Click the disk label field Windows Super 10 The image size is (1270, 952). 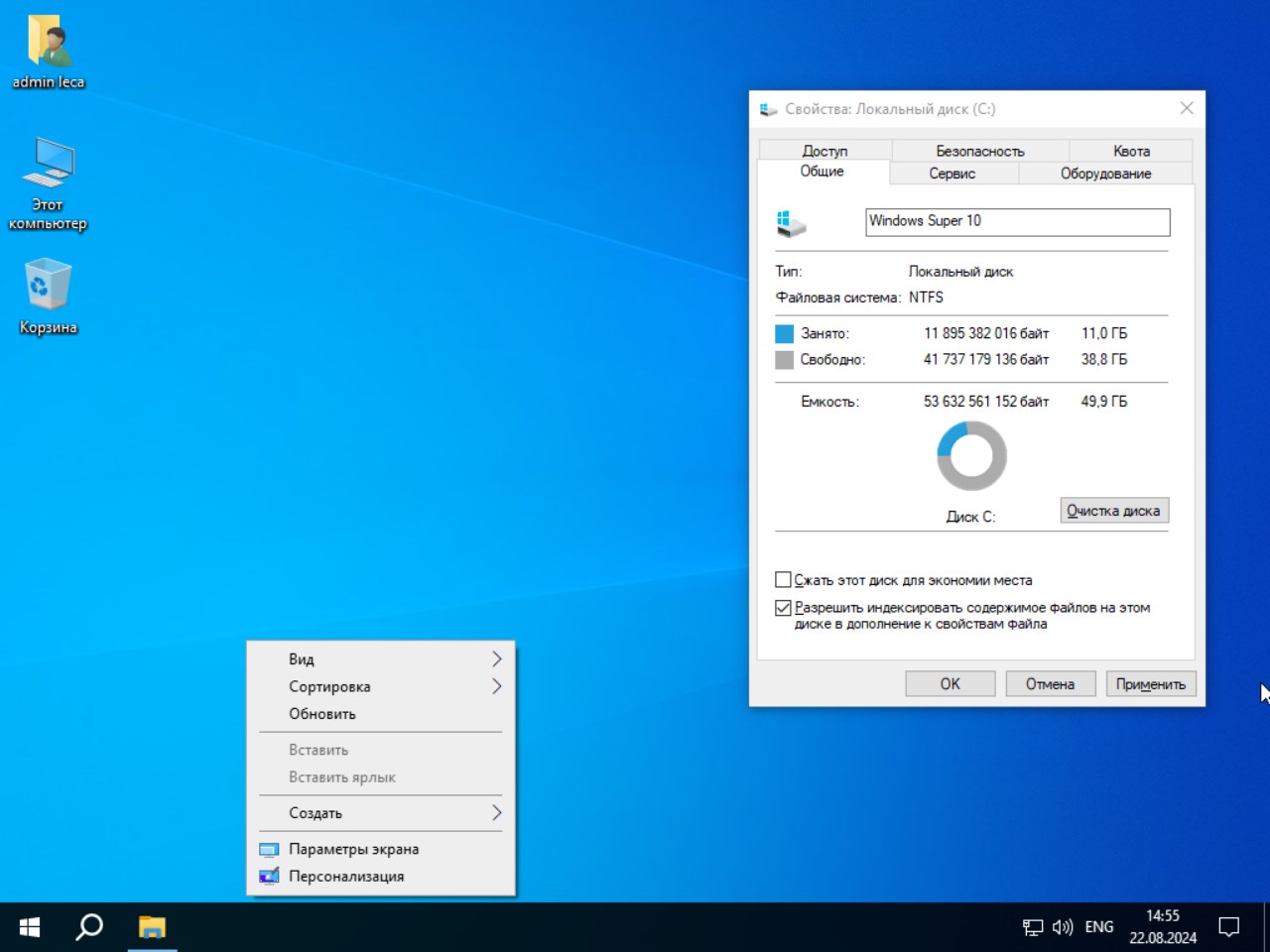click(x=1017, y=221)
